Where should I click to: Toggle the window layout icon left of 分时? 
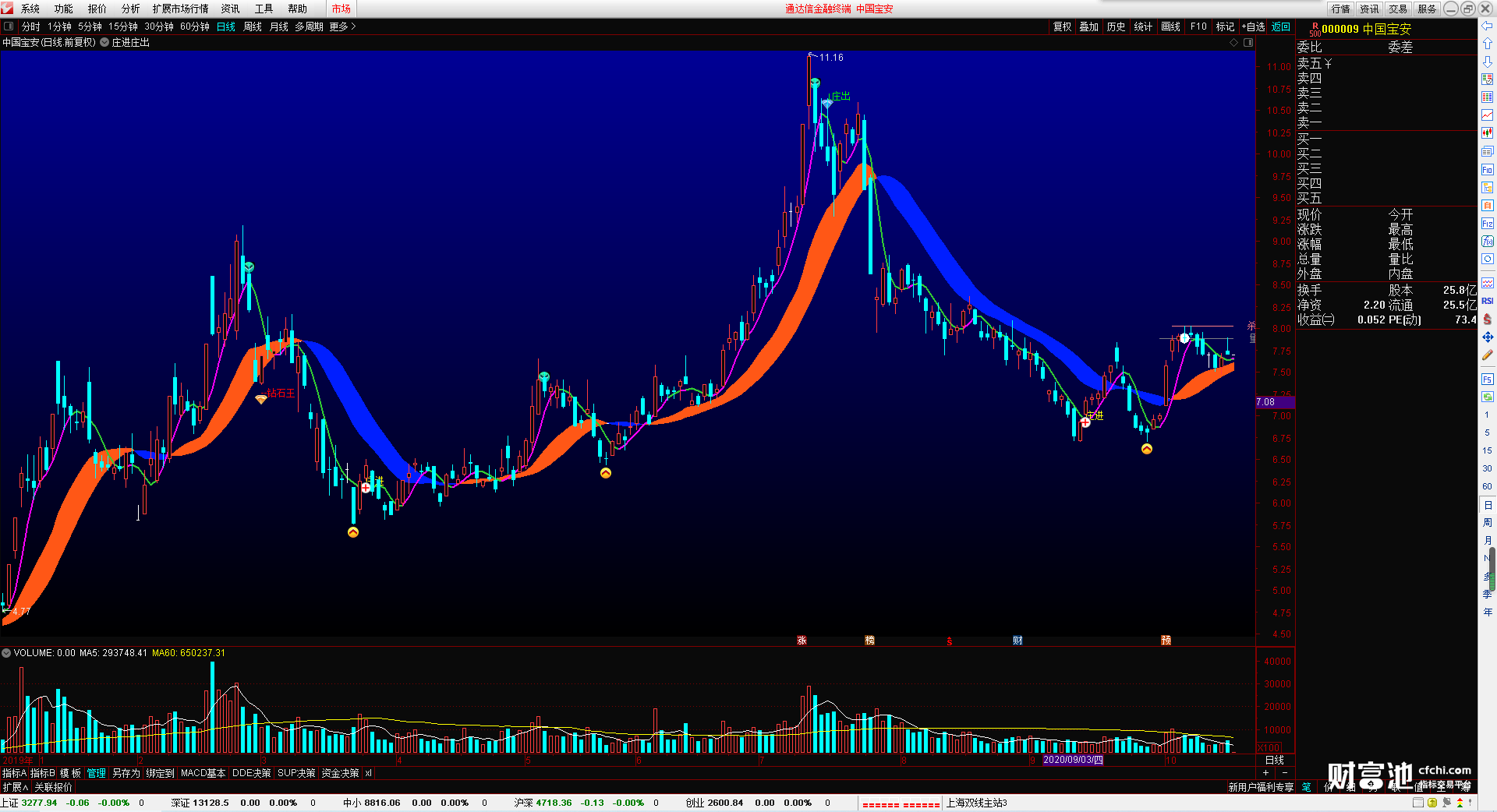point(9,26)
